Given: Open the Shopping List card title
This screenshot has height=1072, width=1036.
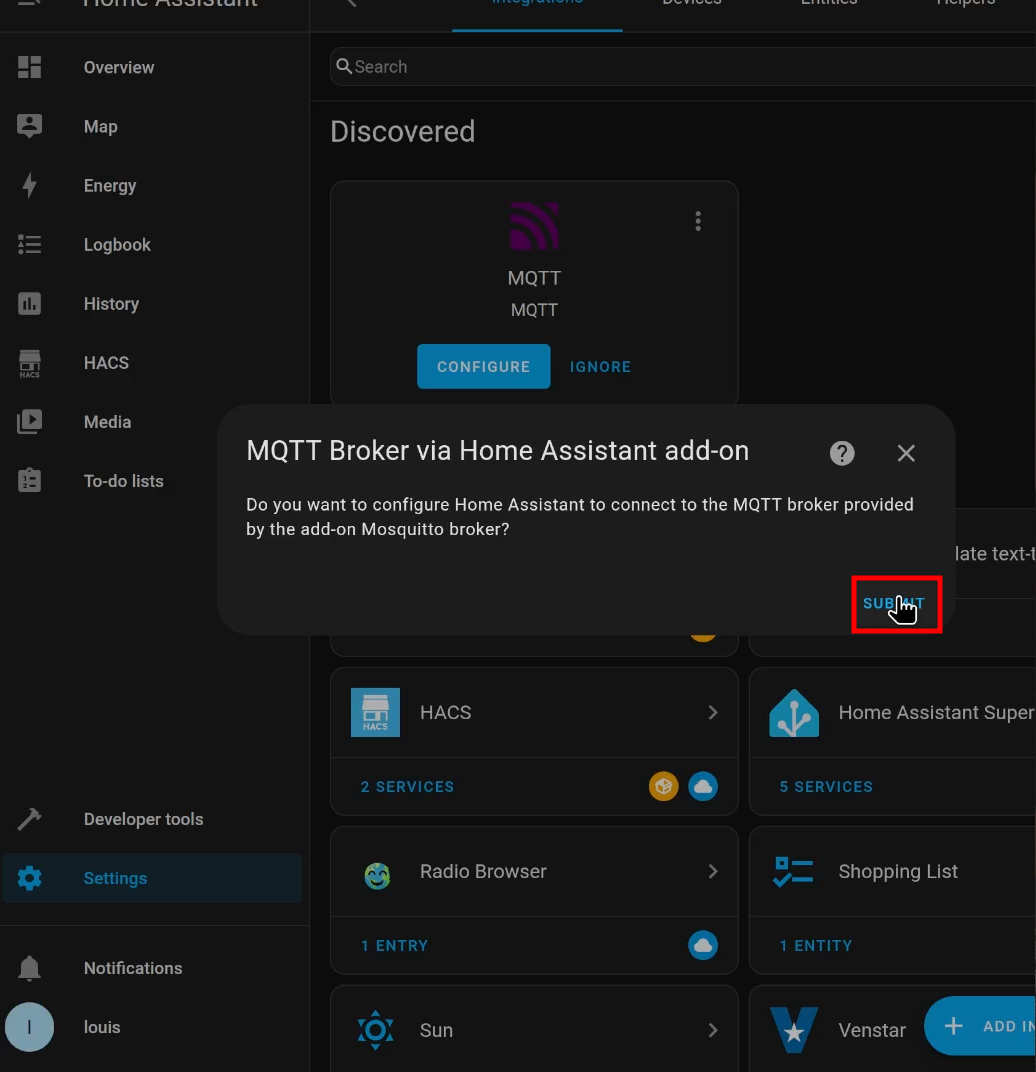Looking at the screenshot, I should click(x=898, y=871).
